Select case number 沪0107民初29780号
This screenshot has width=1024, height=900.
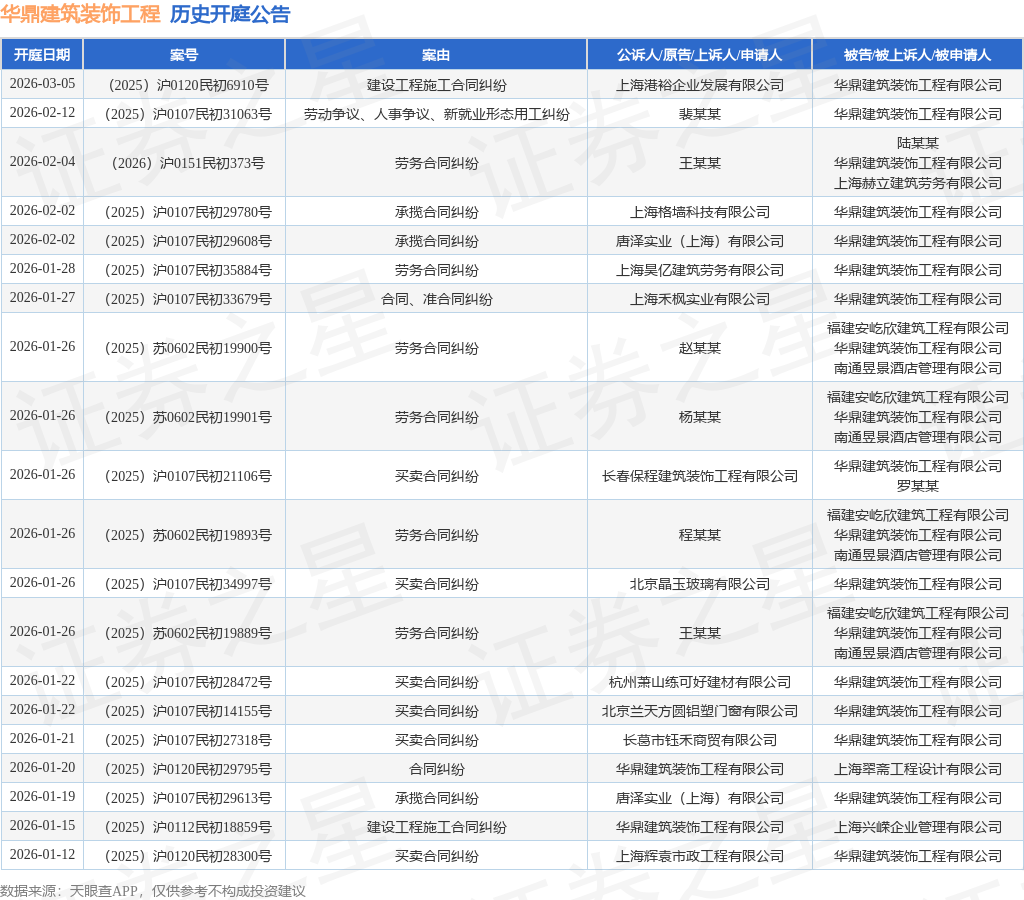coord(189,212)
